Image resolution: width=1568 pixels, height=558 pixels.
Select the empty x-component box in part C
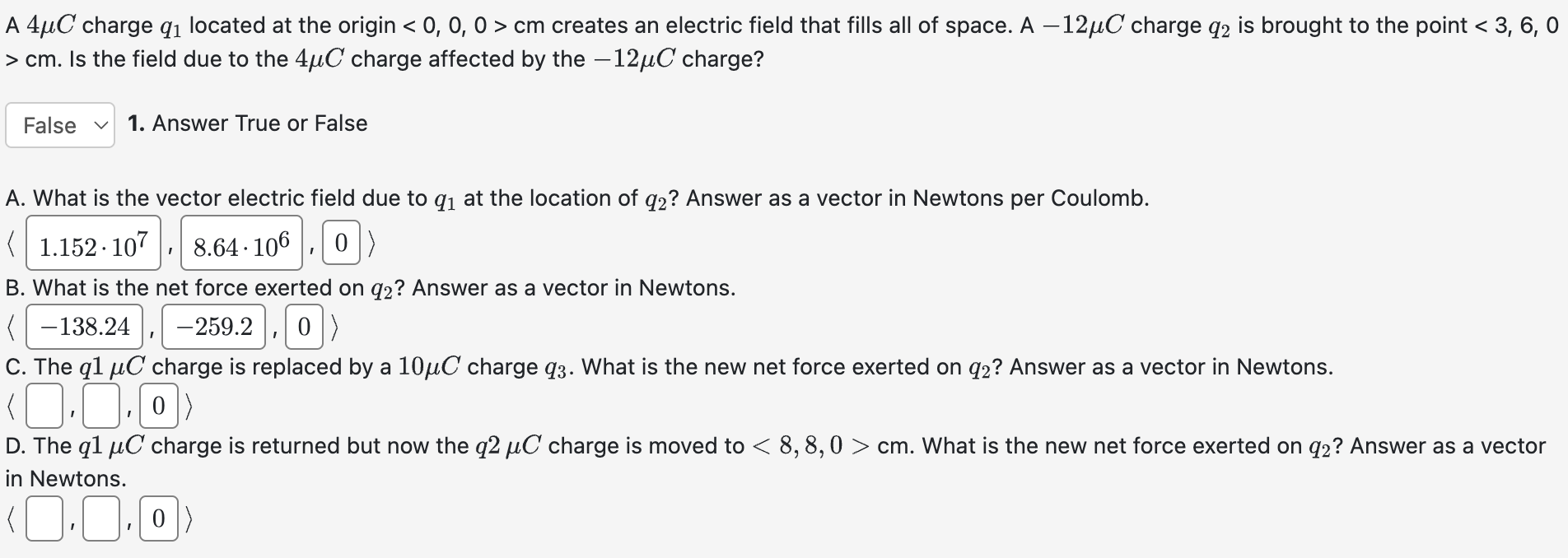coord(44,405)
